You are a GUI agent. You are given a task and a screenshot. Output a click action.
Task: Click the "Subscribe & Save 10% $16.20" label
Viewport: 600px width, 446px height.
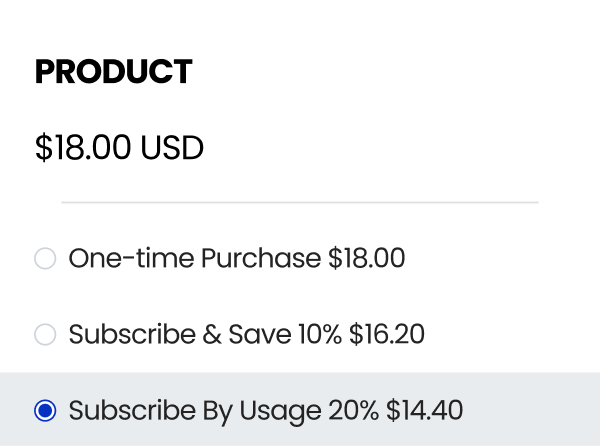[246, 335]
